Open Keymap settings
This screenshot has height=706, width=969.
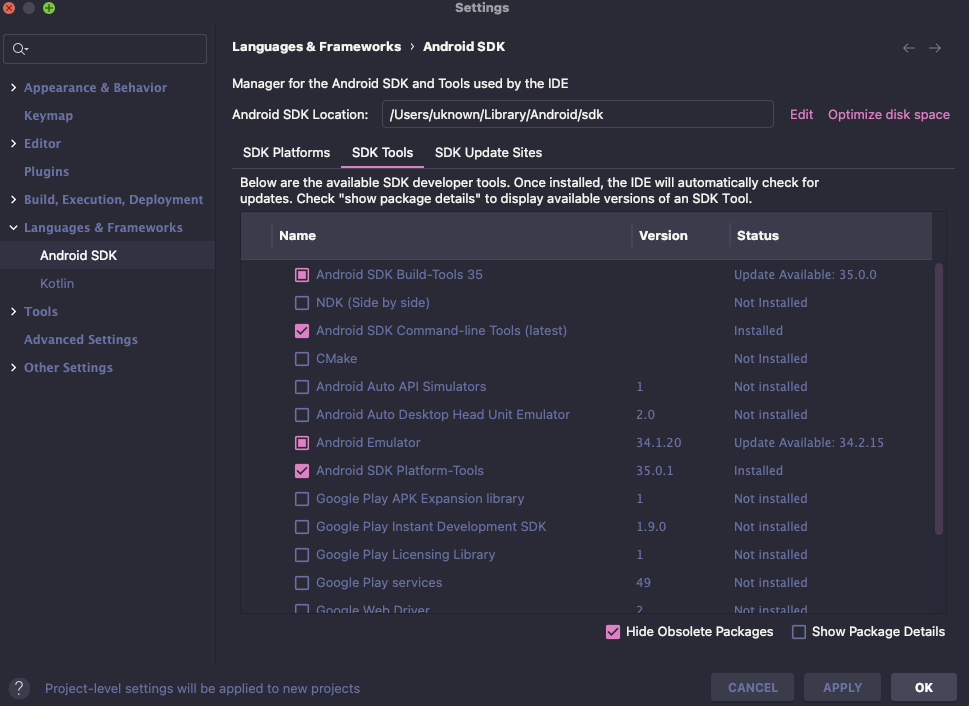48,116
